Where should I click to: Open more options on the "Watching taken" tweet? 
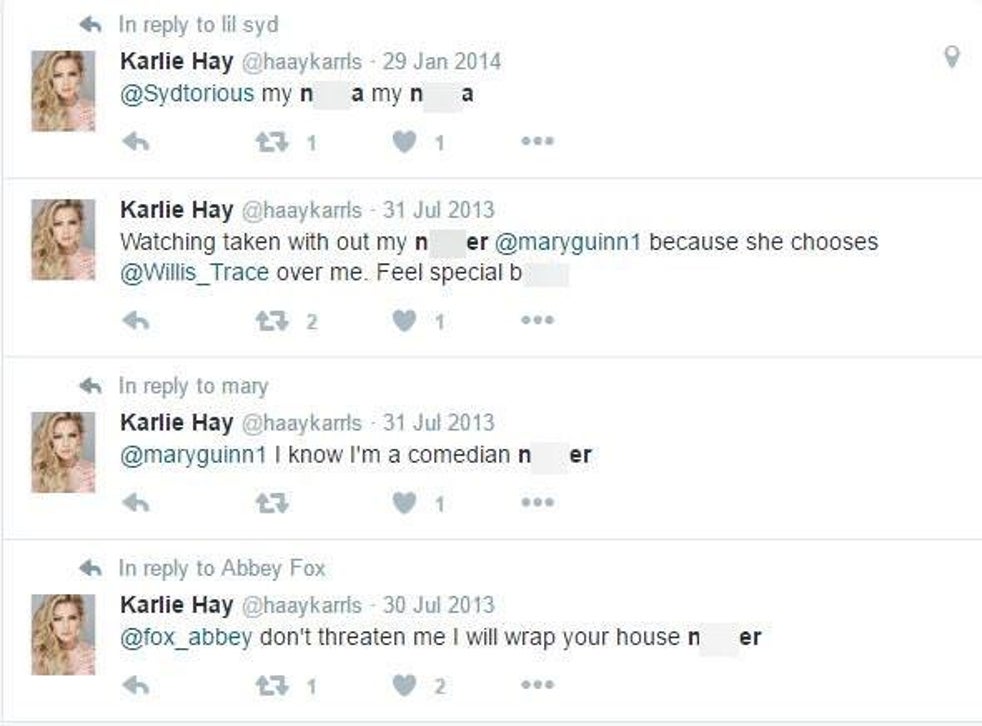(537, 321)
